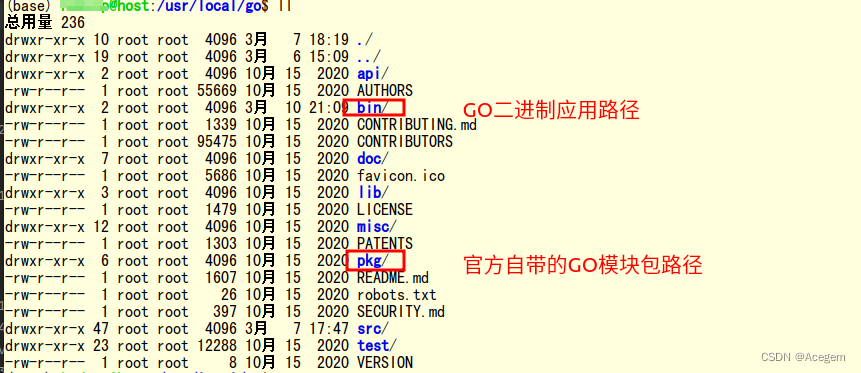This screenshot has height=373, width=861.
Task: Select the doc/ directory name
Action: click(x=373, y=159)
